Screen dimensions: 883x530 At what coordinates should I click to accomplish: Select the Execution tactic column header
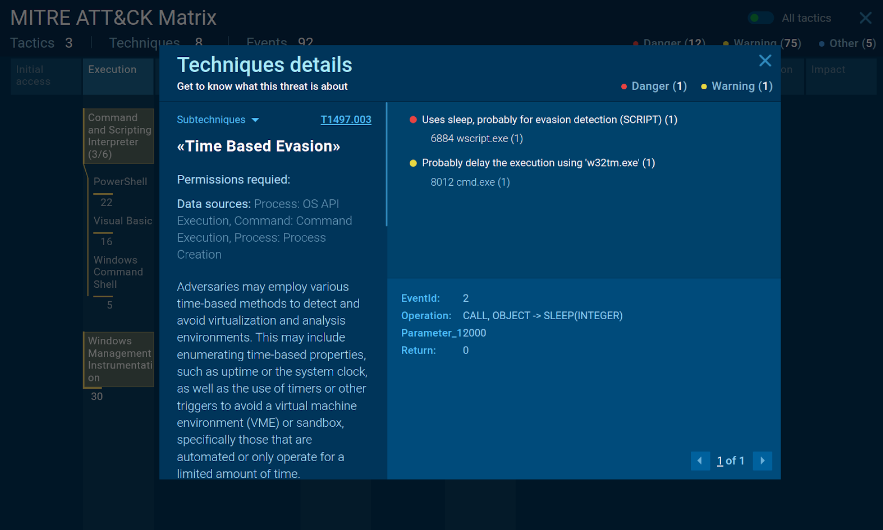[x=118, y=76]
